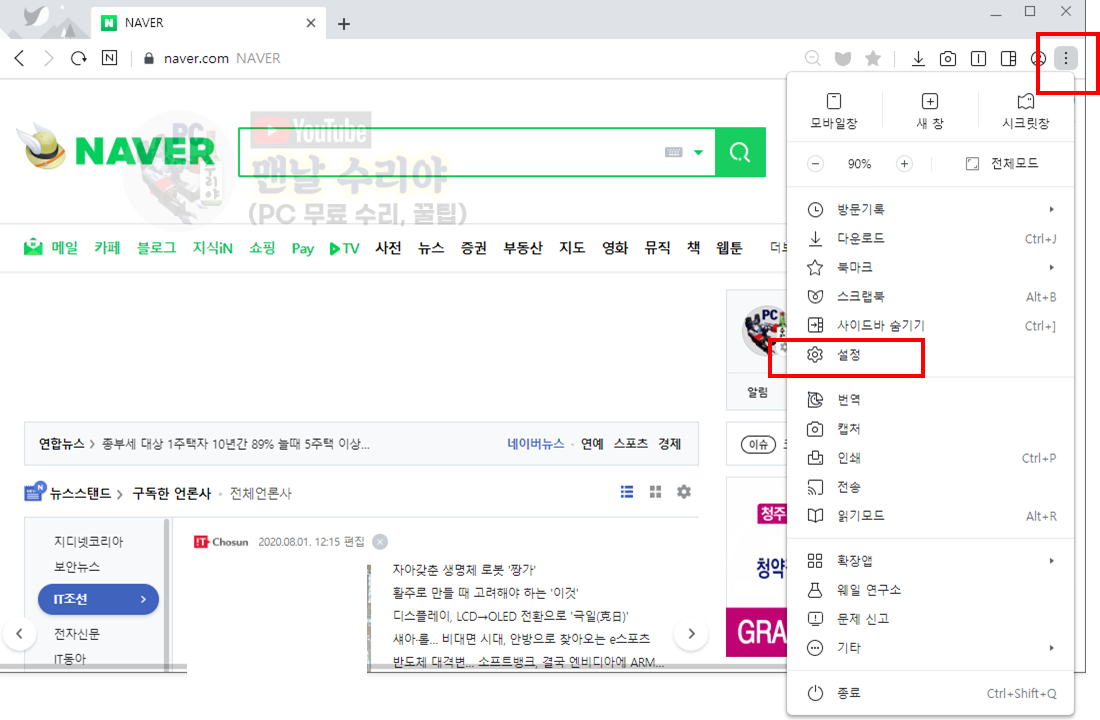The width and height of the screenshot is (1100, 720).
Task: Open 카페 cafe link
Action: click(x=107, y=248)
